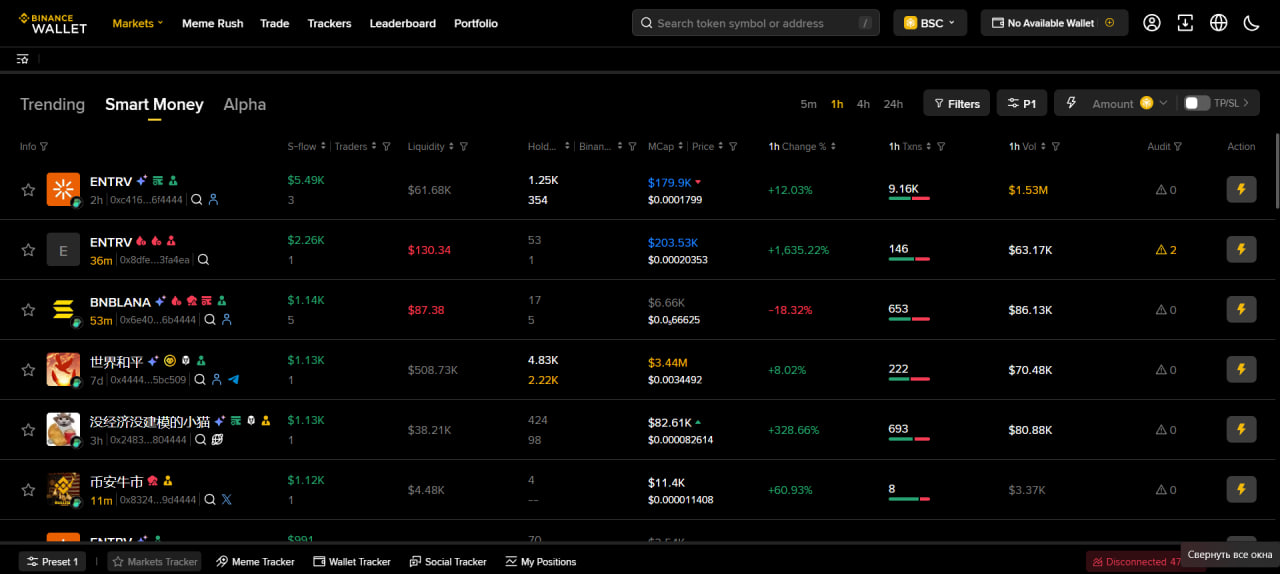Viewport: 1280px width, 574px height.
Task: Open the language globe icon
Action: [x=1218, y=23]
